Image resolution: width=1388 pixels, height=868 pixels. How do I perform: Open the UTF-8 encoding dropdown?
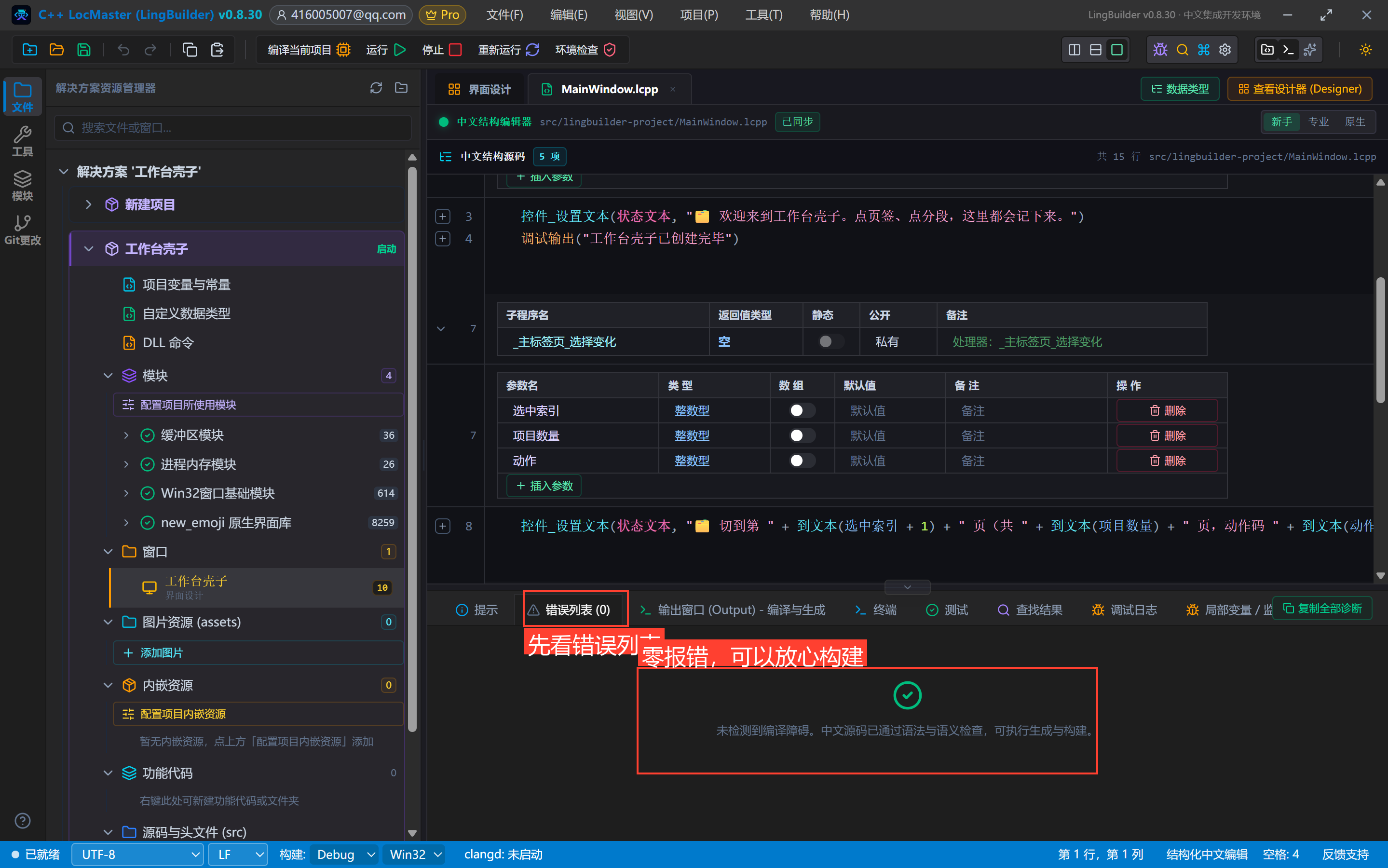pos(138,854)
